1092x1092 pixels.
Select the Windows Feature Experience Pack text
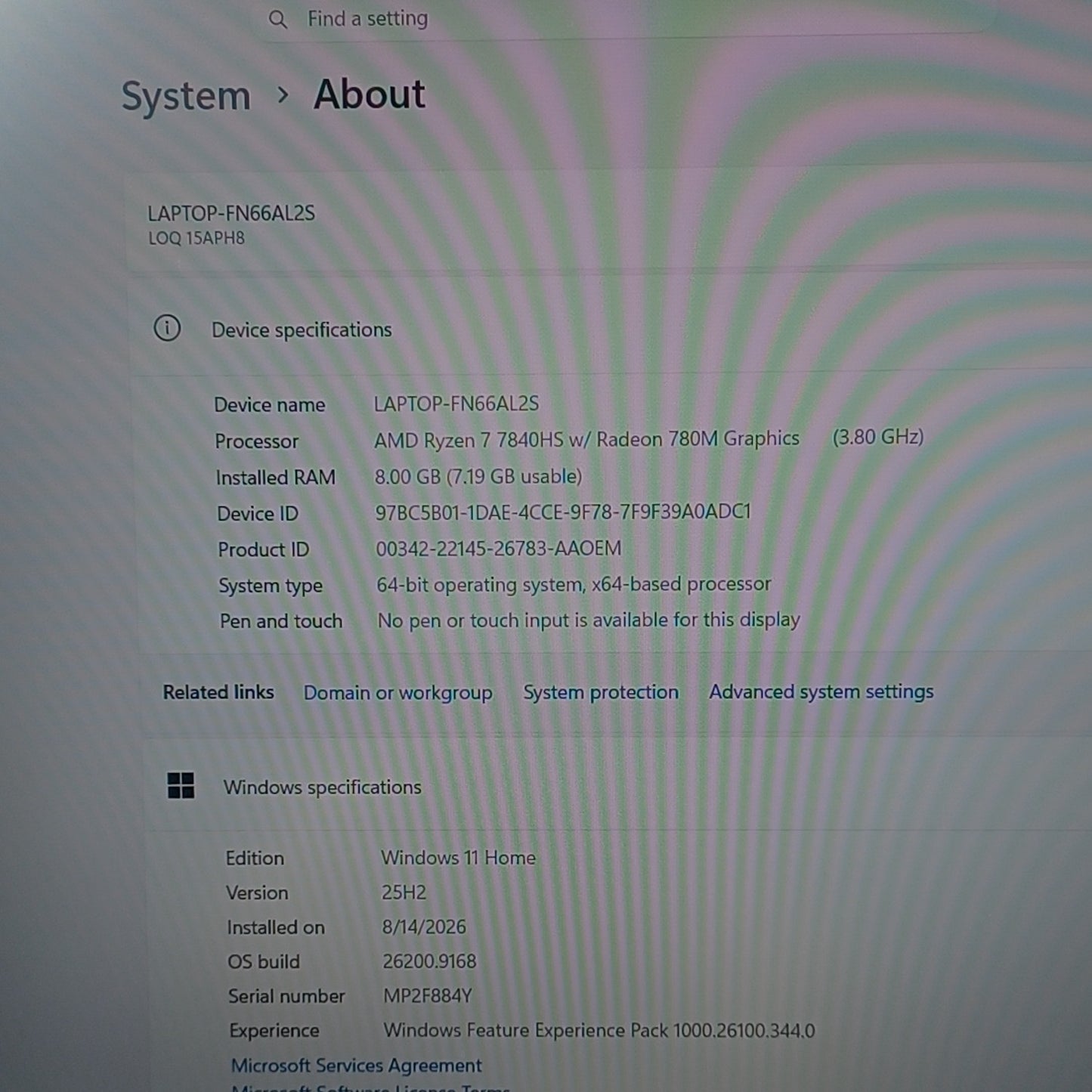click(599, 1030)
